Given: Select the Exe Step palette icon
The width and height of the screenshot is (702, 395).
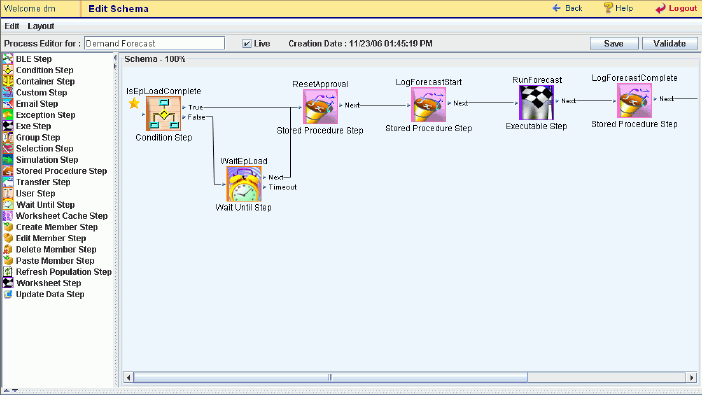Looking at the screenshot, I should [8, 126].
